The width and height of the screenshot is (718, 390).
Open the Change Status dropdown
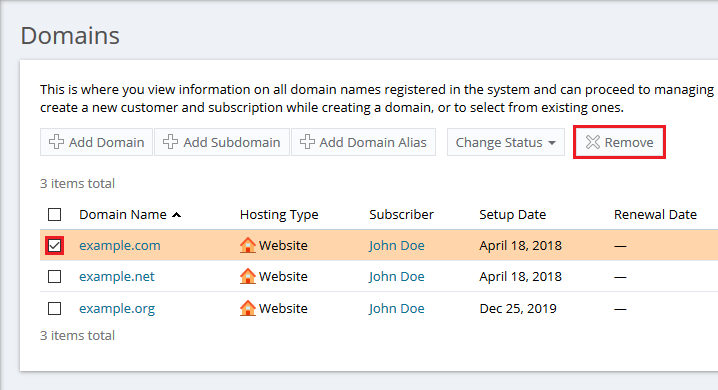coord(506,142)
